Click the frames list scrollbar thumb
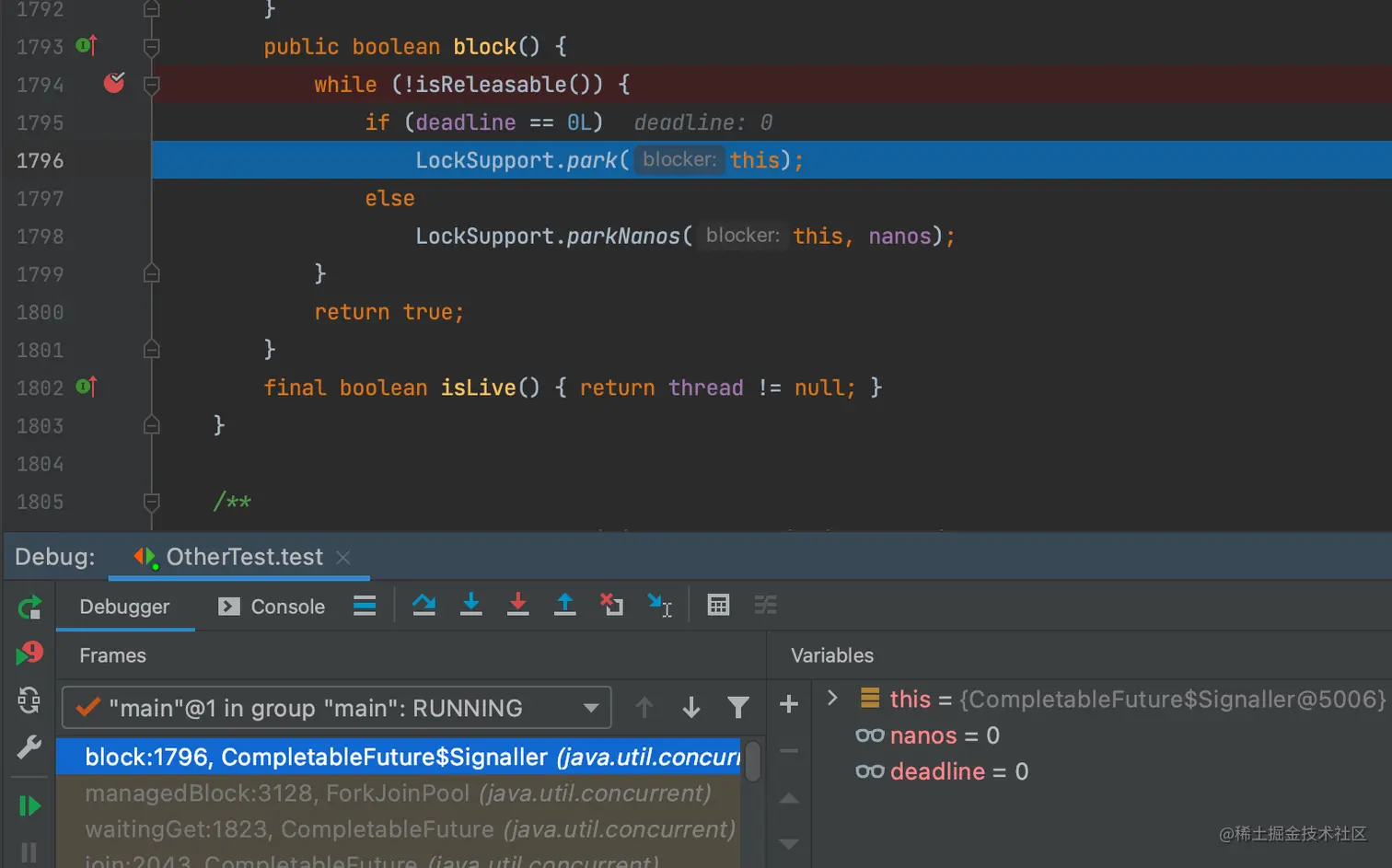Viewport: 1392px width, 868px height. pos(753,761)
